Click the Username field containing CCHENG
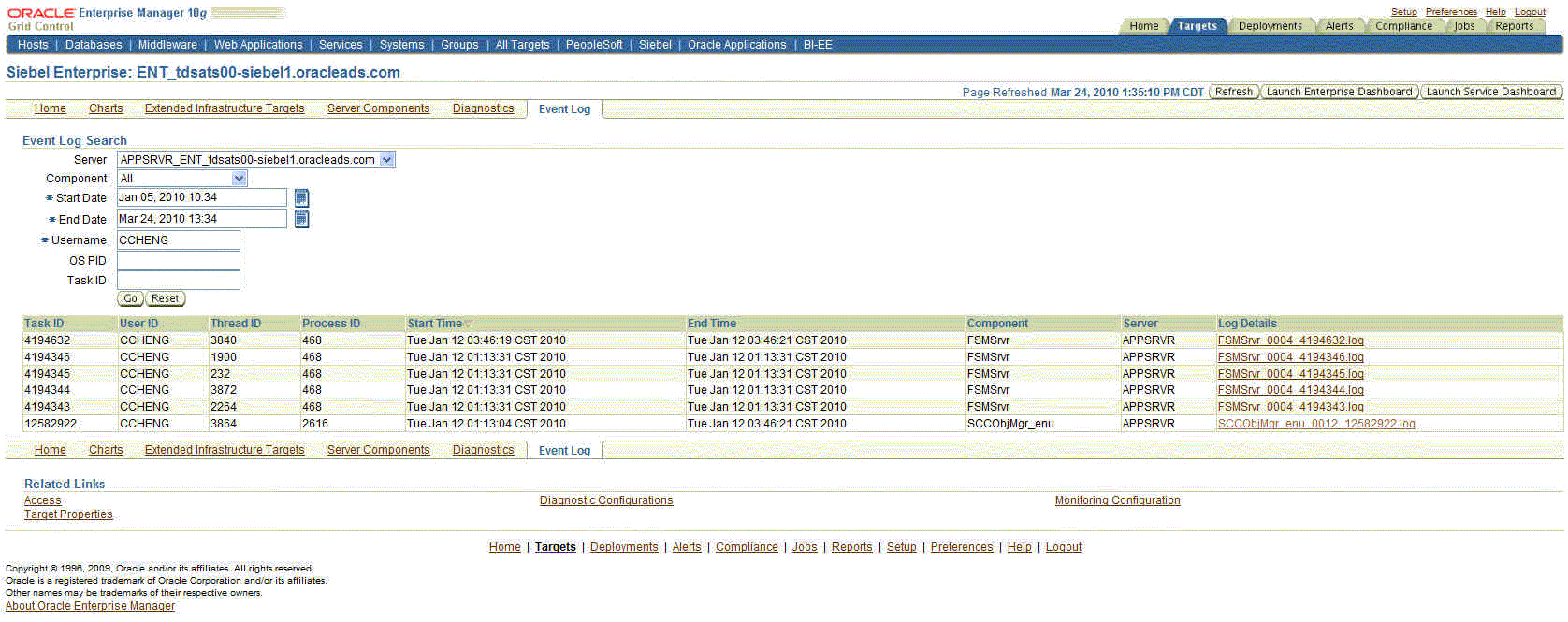The height and width of the screenshot is (622, 1568). click(x=179, y=240)
